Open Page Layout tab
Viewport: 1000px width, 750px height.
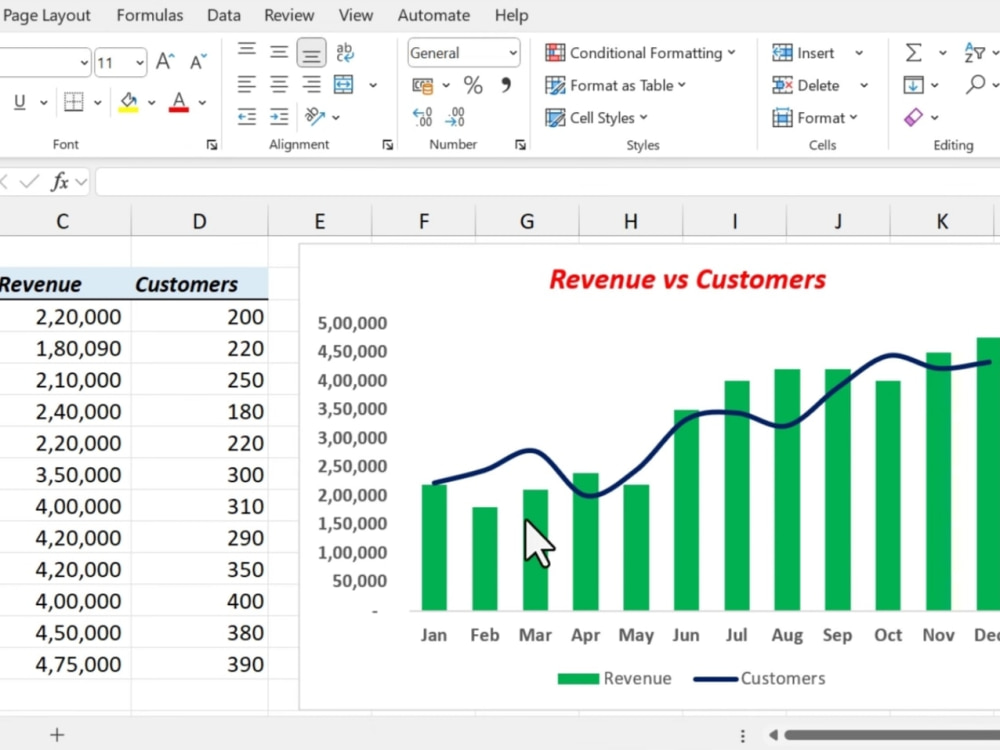pos(47,15)
